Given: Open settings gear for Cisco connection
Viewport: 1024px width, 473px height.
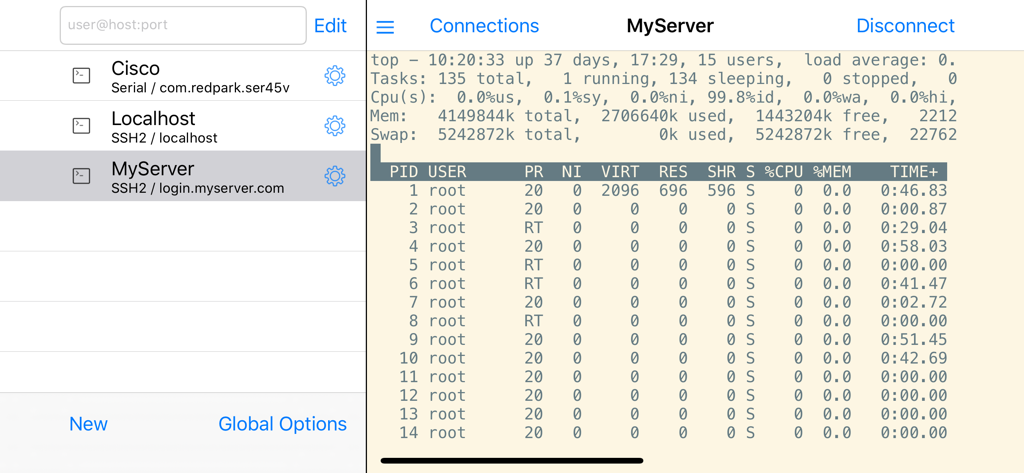Looking at the screenshot, I should pos(334,76).
